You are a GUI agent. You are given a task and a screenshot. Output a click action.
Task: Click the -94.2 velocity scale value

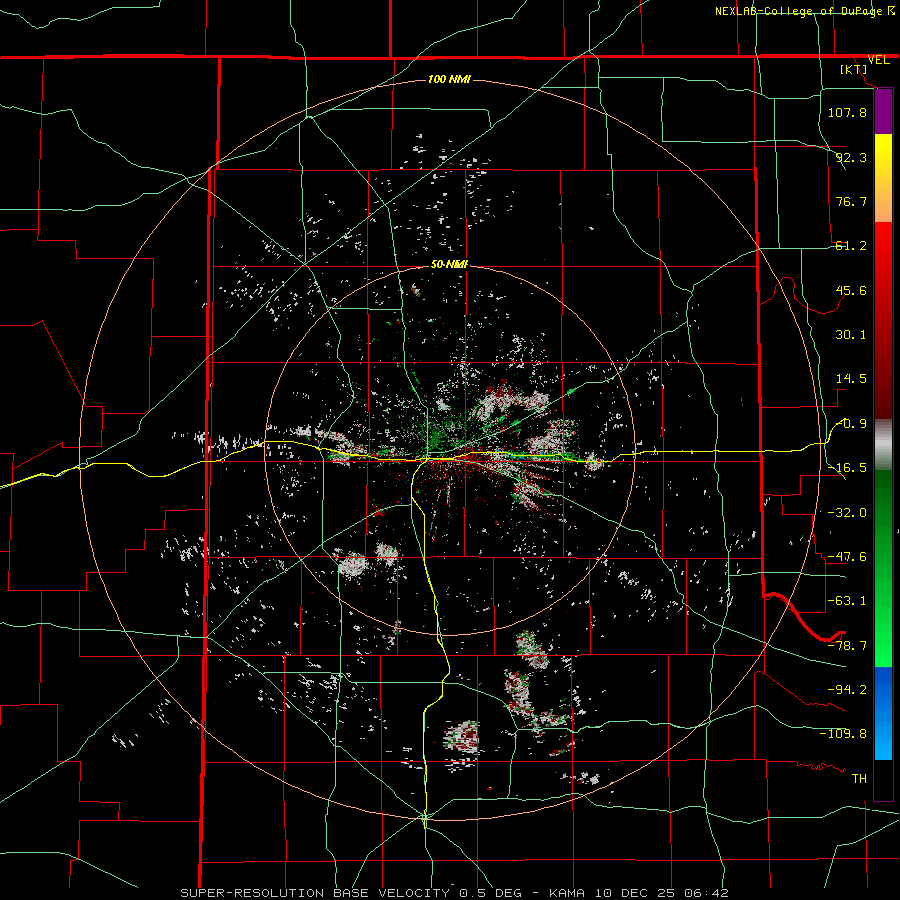(x=847, y=689)
